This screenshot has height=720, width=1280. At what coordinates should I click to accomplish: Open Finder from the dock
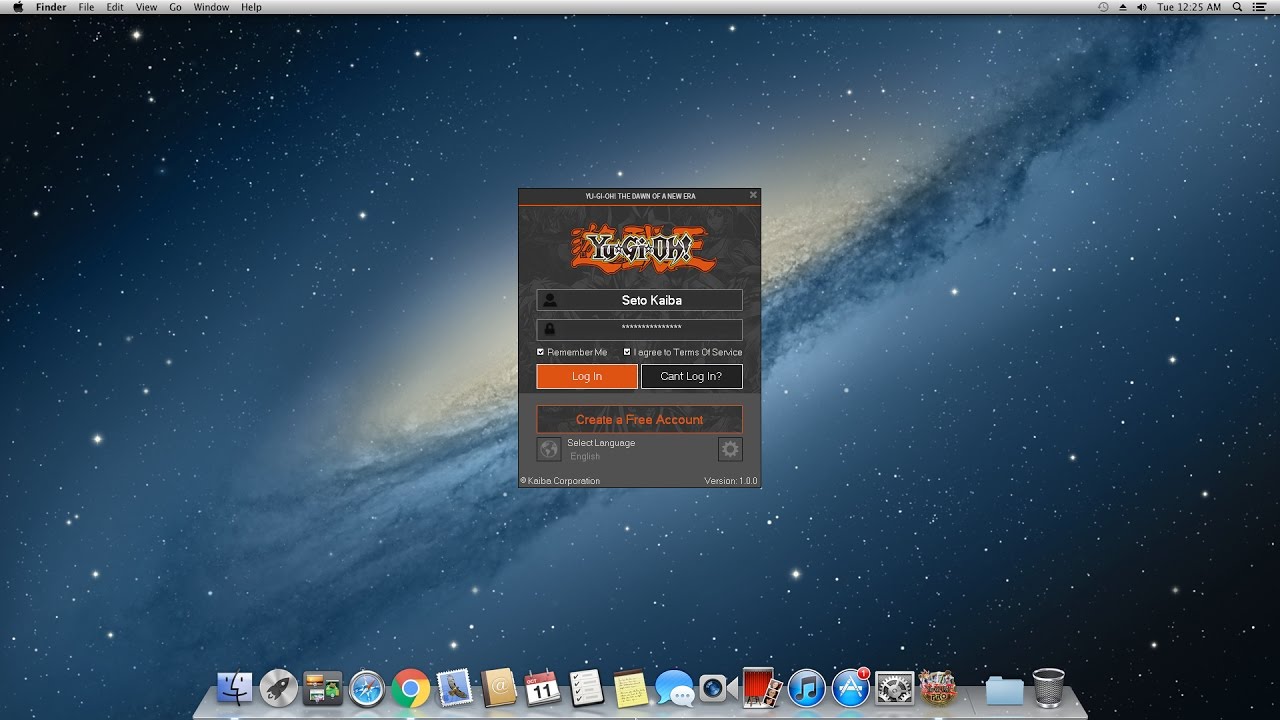click(235, 688)
